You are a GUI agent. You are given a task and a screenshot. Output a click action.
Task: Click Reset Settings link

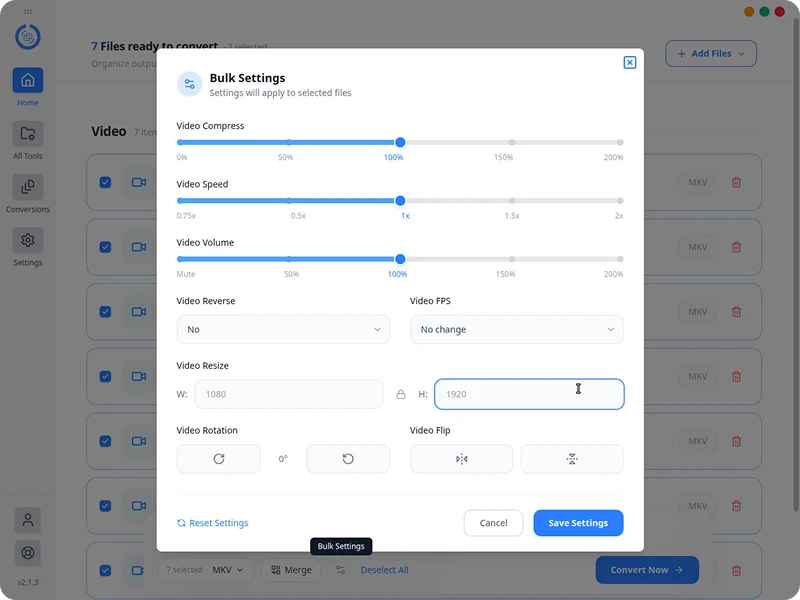tap(213, 523)
